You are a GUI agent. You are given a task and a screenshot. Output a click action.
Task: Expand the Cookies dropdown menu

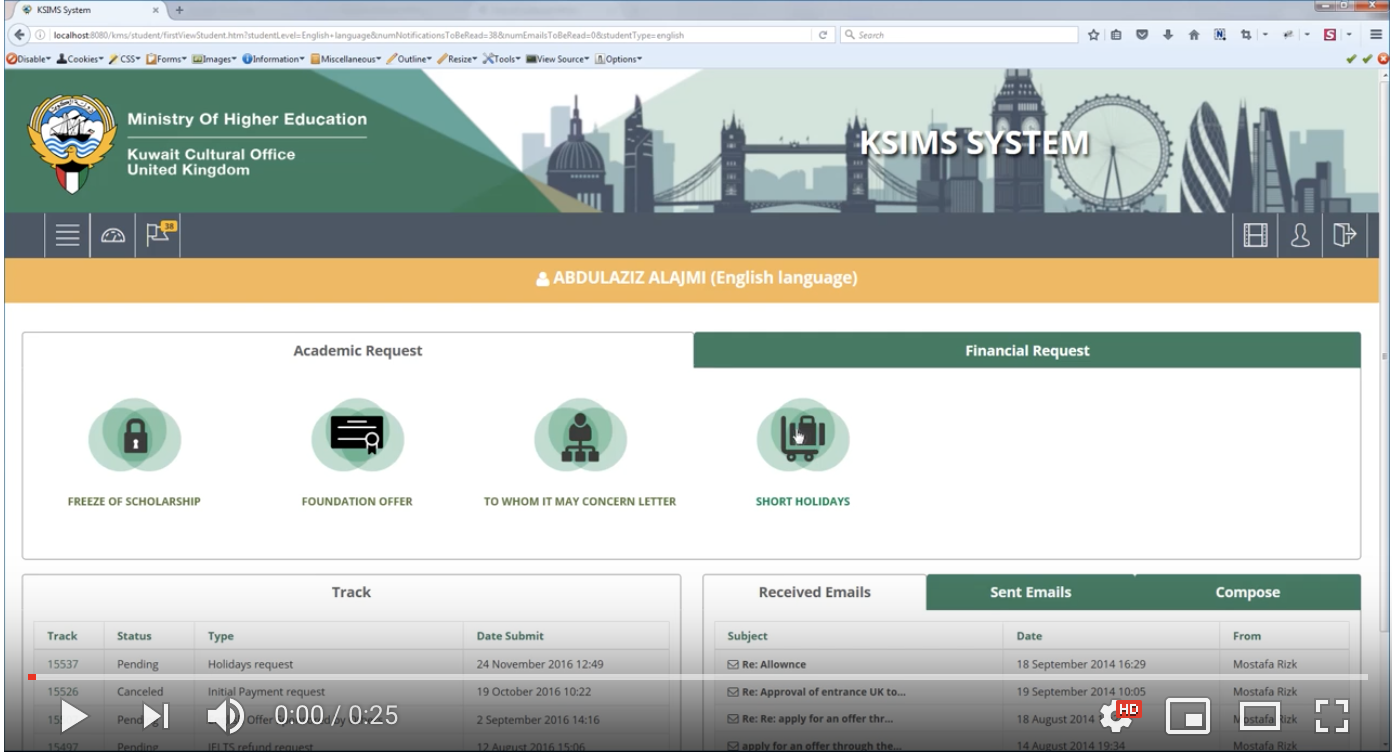tap(80, 59)
